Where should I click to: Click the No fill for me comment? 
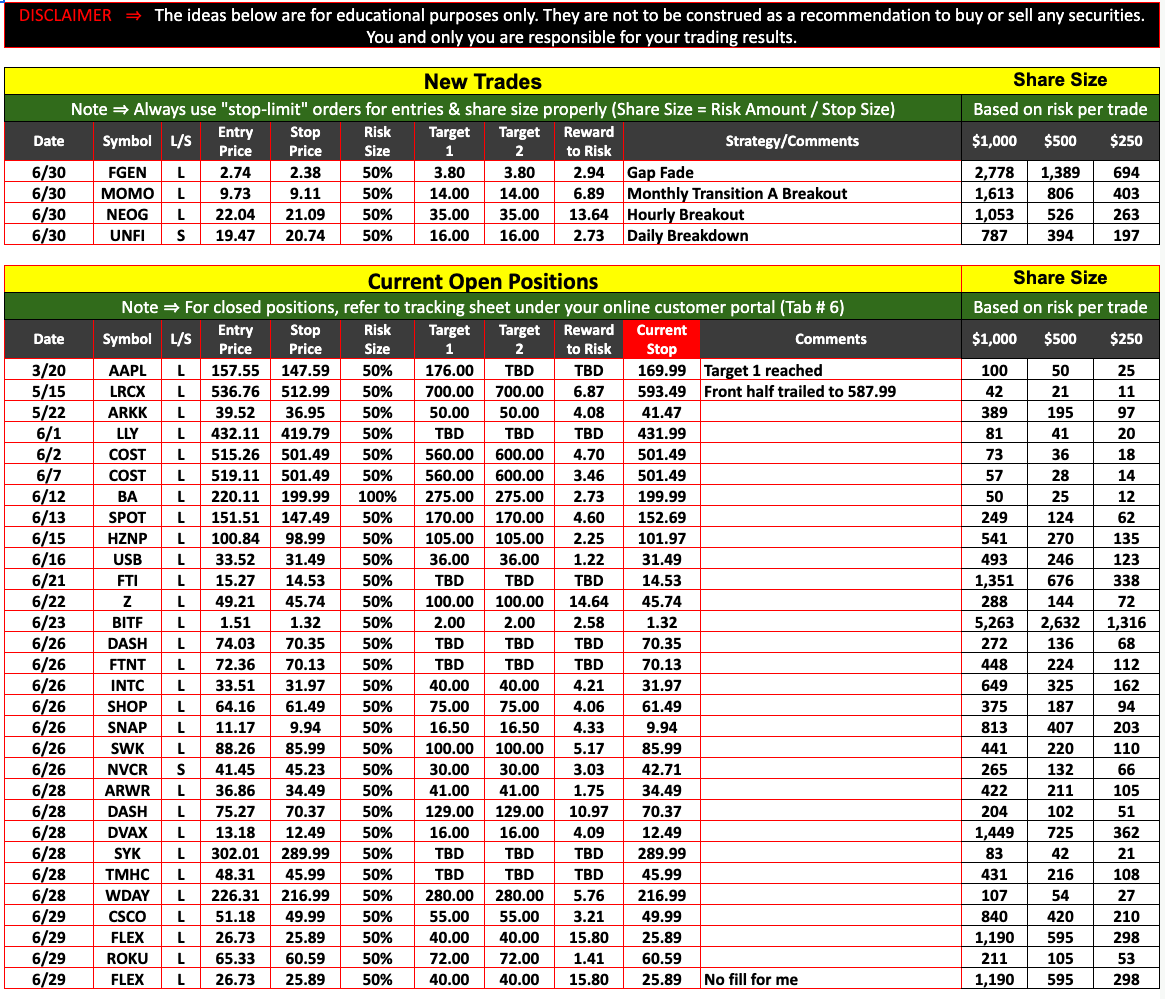[x=750, y=980]
